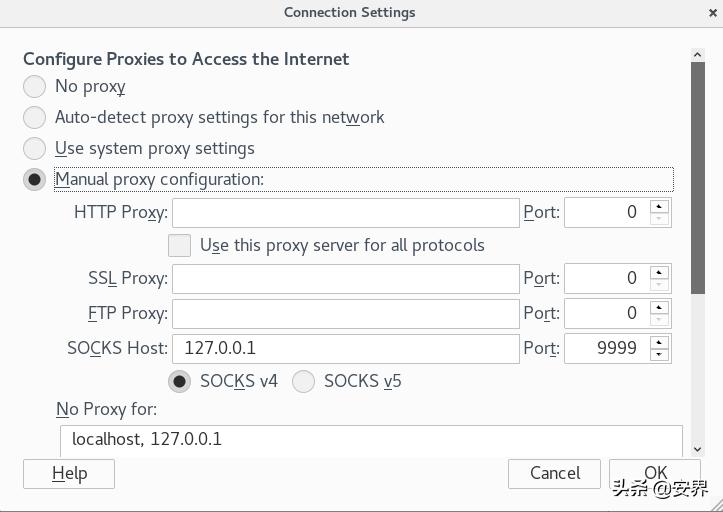Click the SSL Proxy text field
Screen dimensions: 723x512
[345, 279]
